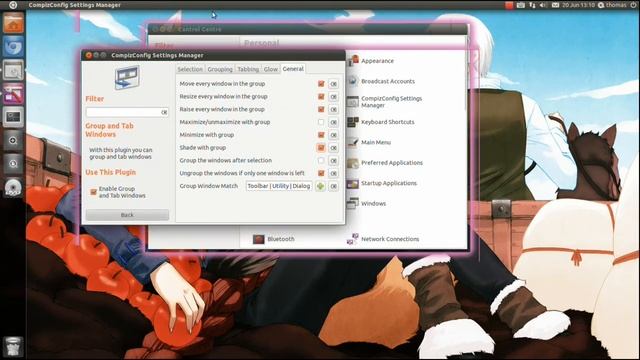Image resolution: width=640 pixels, height=360 pixels.
Task: Open the Home Folder launcher icon
Action: click(x=13, y=23)
